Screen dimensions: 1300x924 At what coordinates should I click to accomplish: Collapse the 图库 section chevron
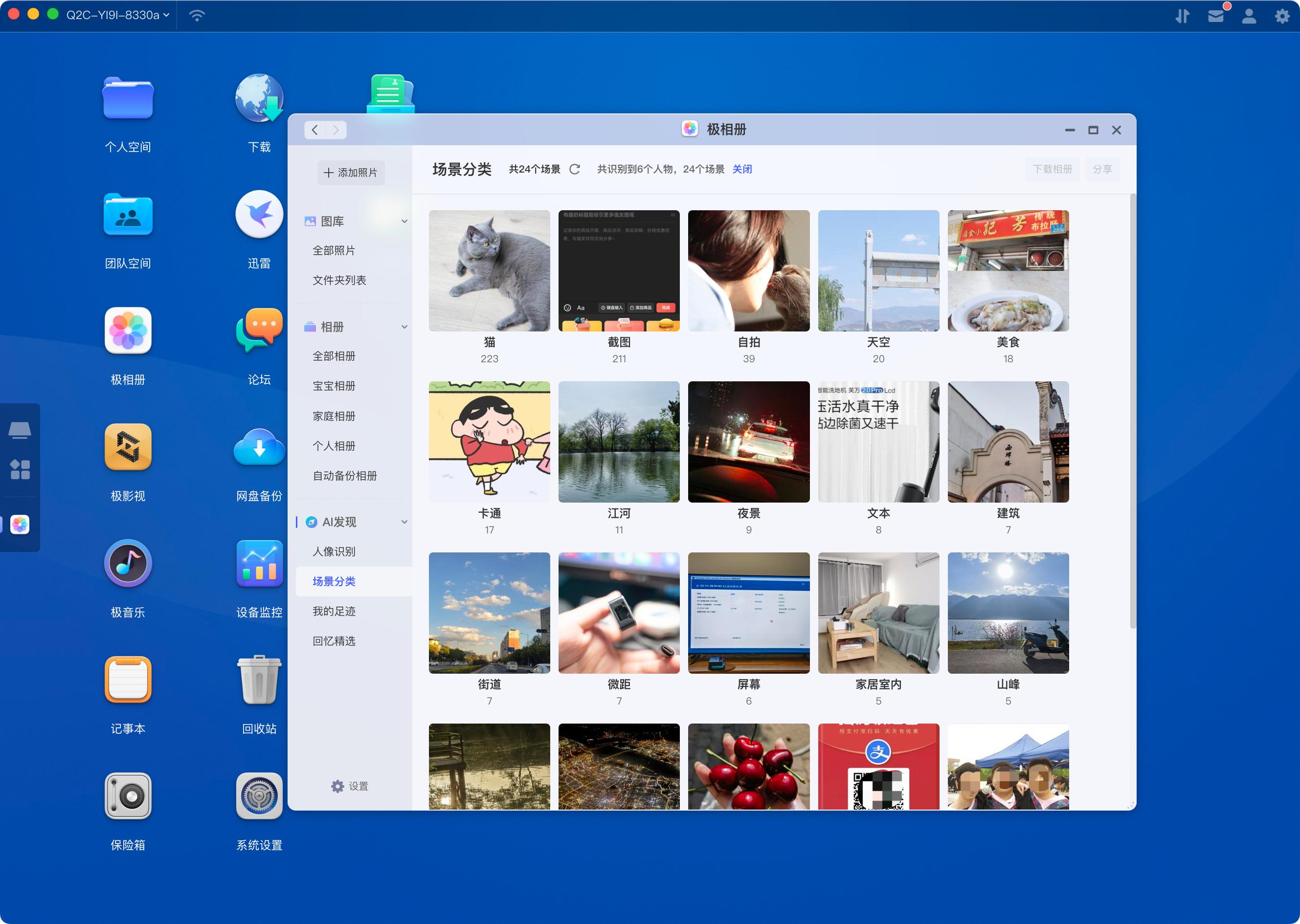pyautogui.click(x=404, y=221)
